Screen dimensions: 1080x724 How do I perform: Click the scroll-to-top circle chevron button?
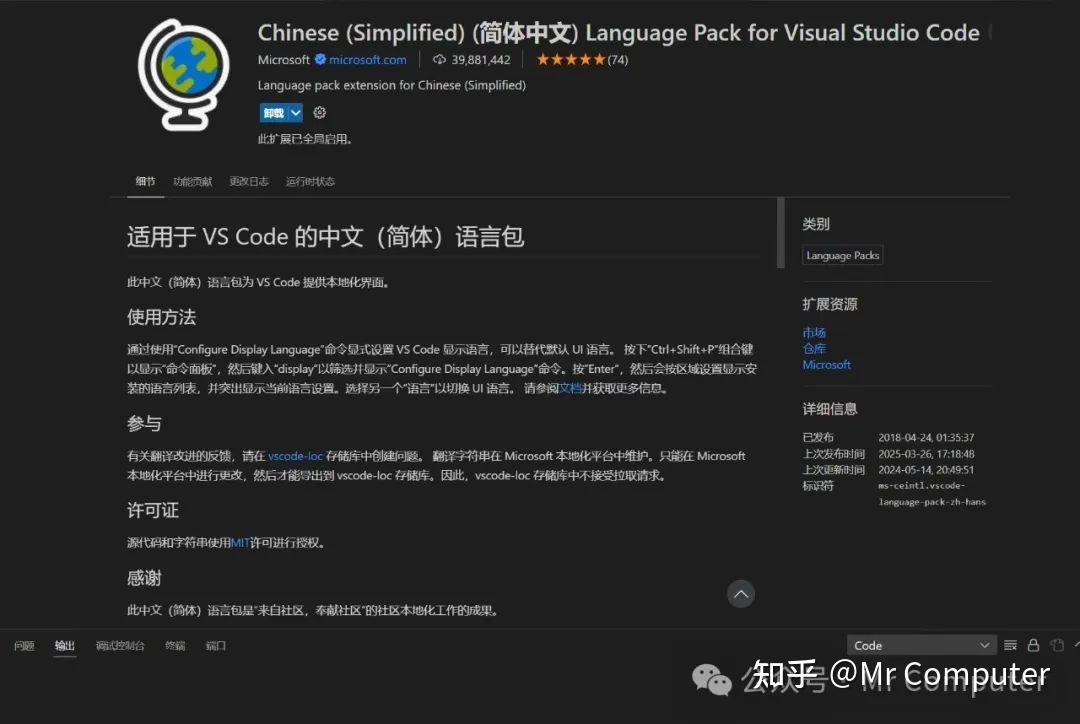741,594
